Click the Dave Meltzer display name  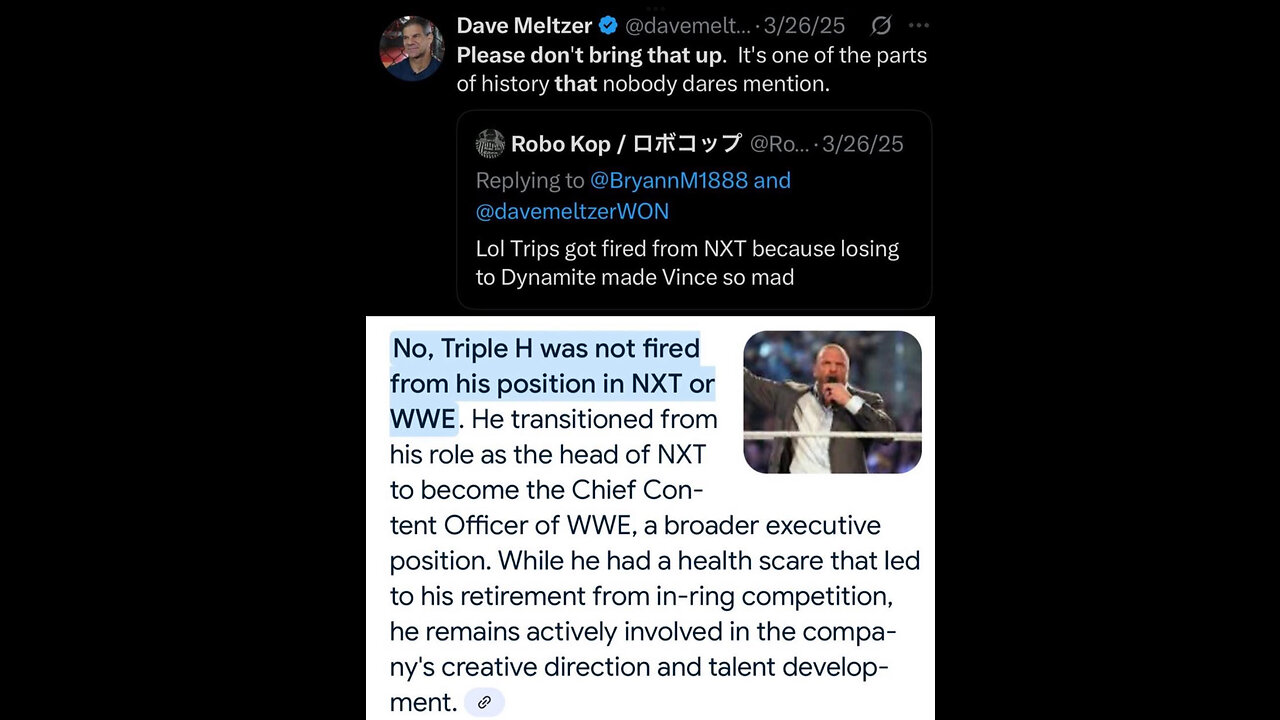(x=524, y=26)
